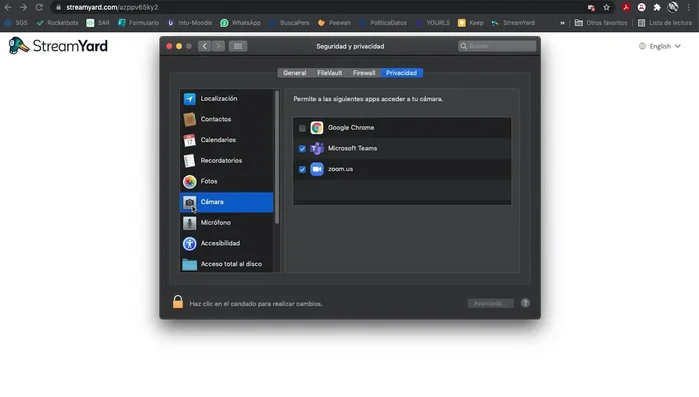This screenshot has width=699, height=397.
Task: Click the red PDF extension icon
Action: [626, 7]
